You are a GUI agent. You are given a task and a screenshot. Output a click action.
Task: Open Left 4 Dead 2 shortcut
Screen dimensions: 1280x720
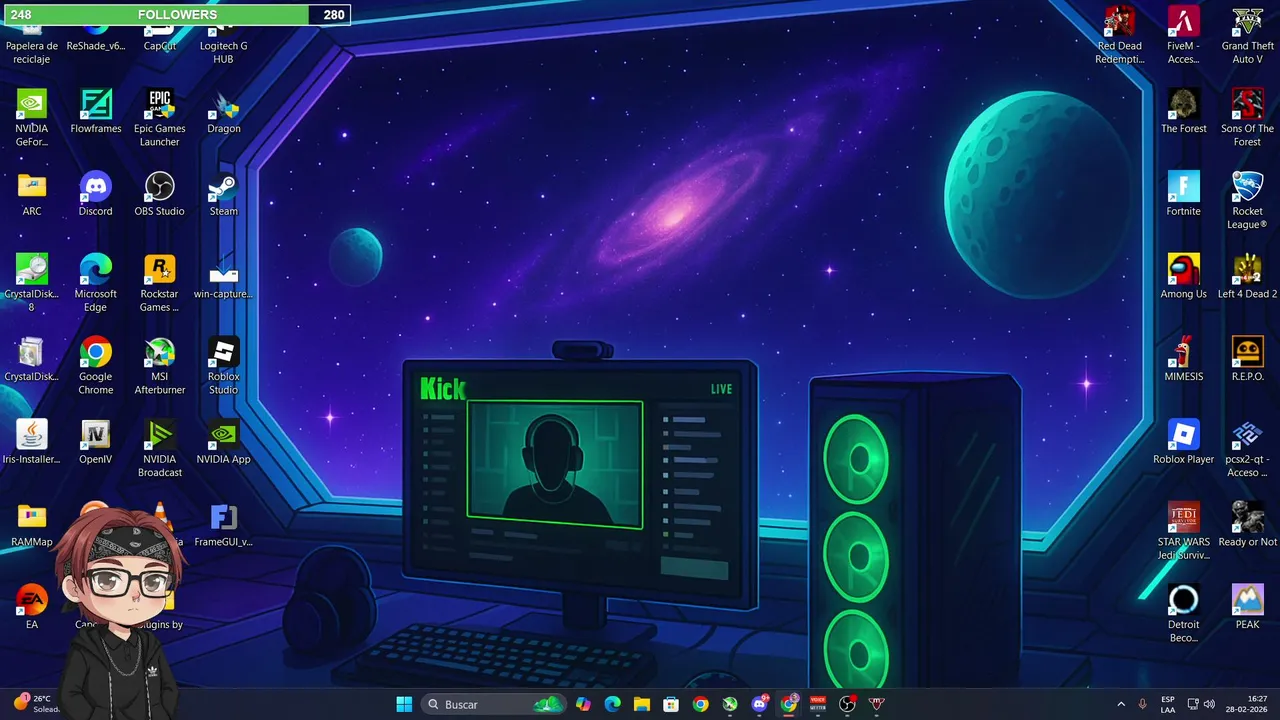(1248, 278)
